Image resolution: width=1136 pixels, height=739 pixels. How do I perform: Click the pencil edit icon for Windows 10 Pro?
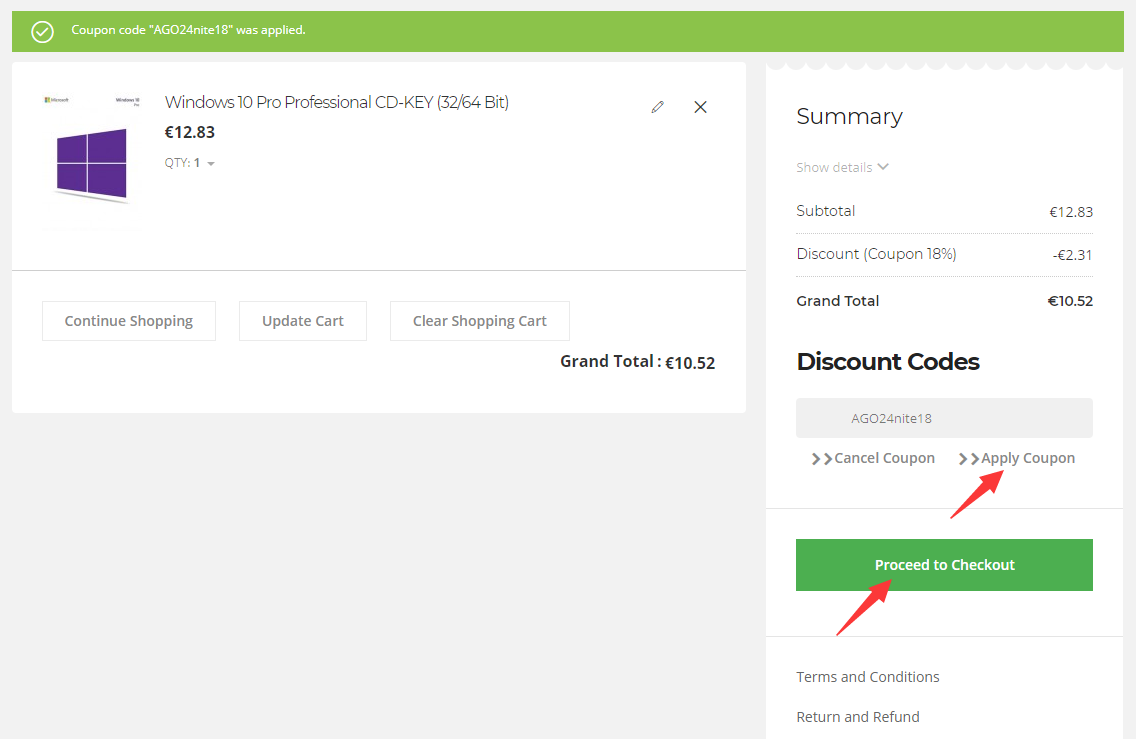[x=657, y=107]
